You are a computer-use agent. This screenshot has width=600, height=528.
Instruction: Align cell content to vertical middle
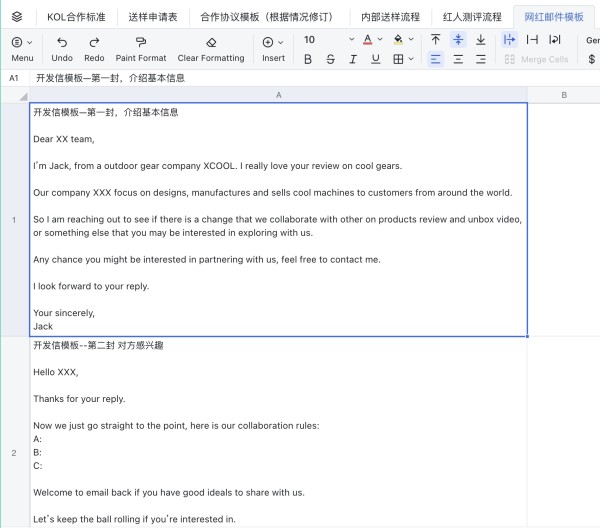tap(458, 39)
